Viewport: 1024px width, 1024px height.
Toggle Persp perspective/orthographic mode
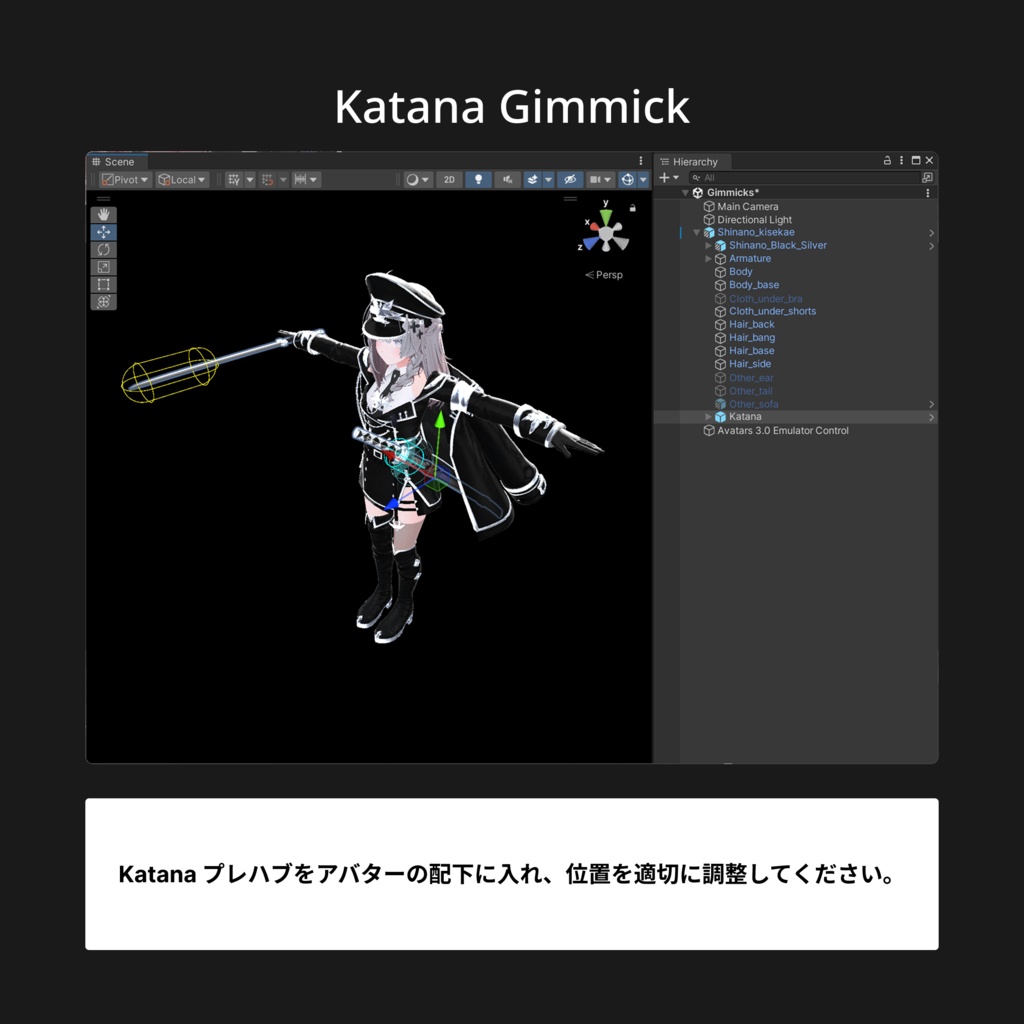coord(604,275)
